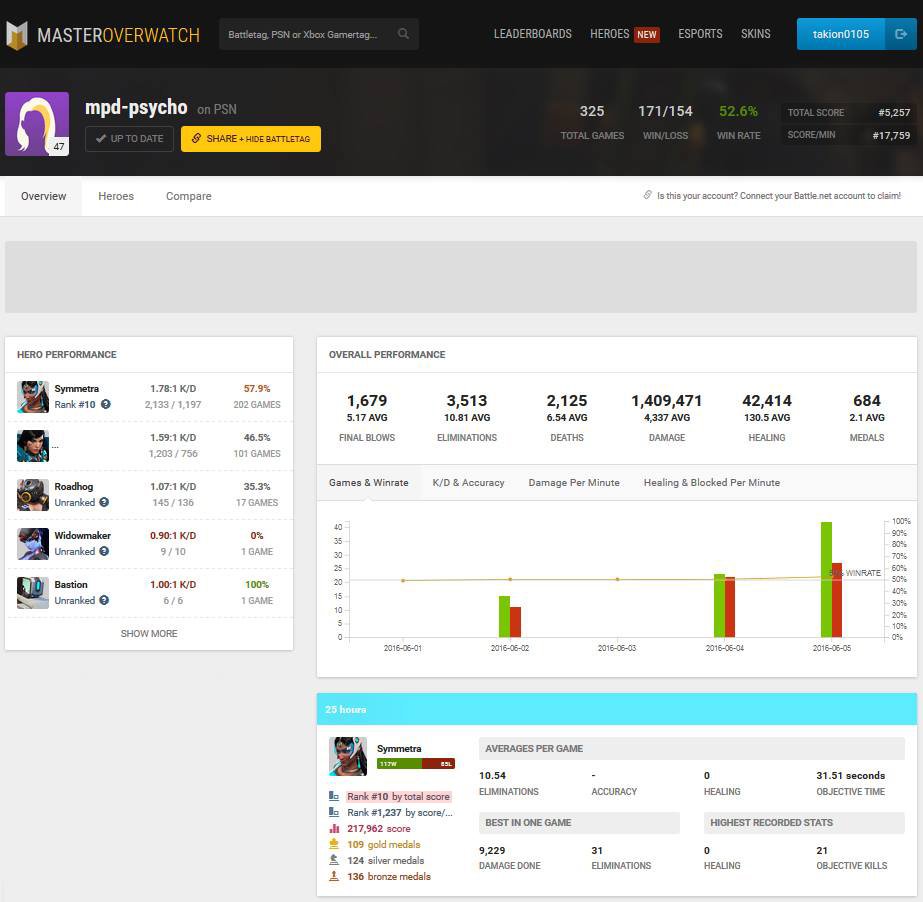Click the Up To Date button
Screen dimensions: 923x902
(x=130, y=138)
